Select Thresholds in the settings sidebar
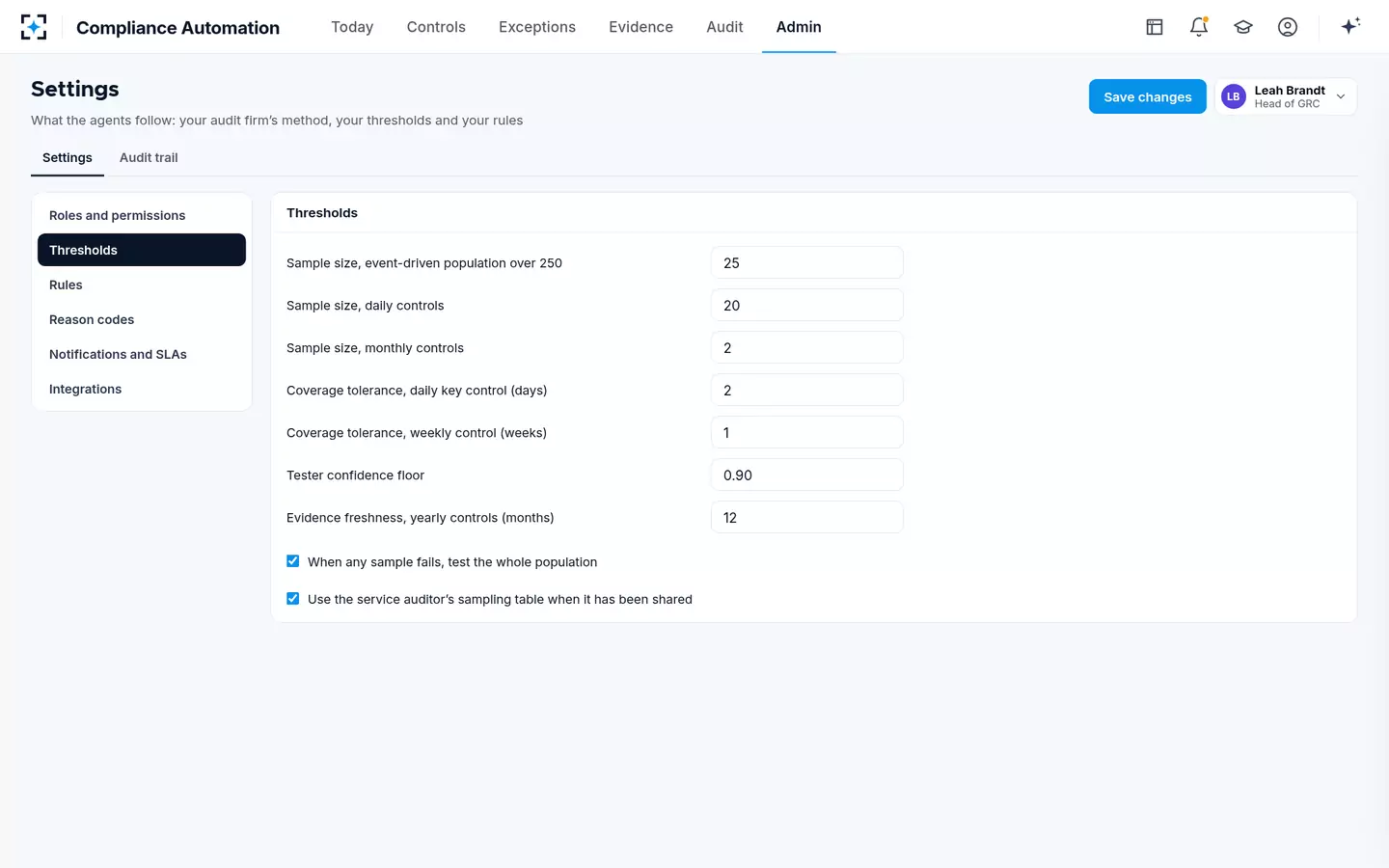The height and width of the screenshot is (868, 1389). tap(142, 250)
